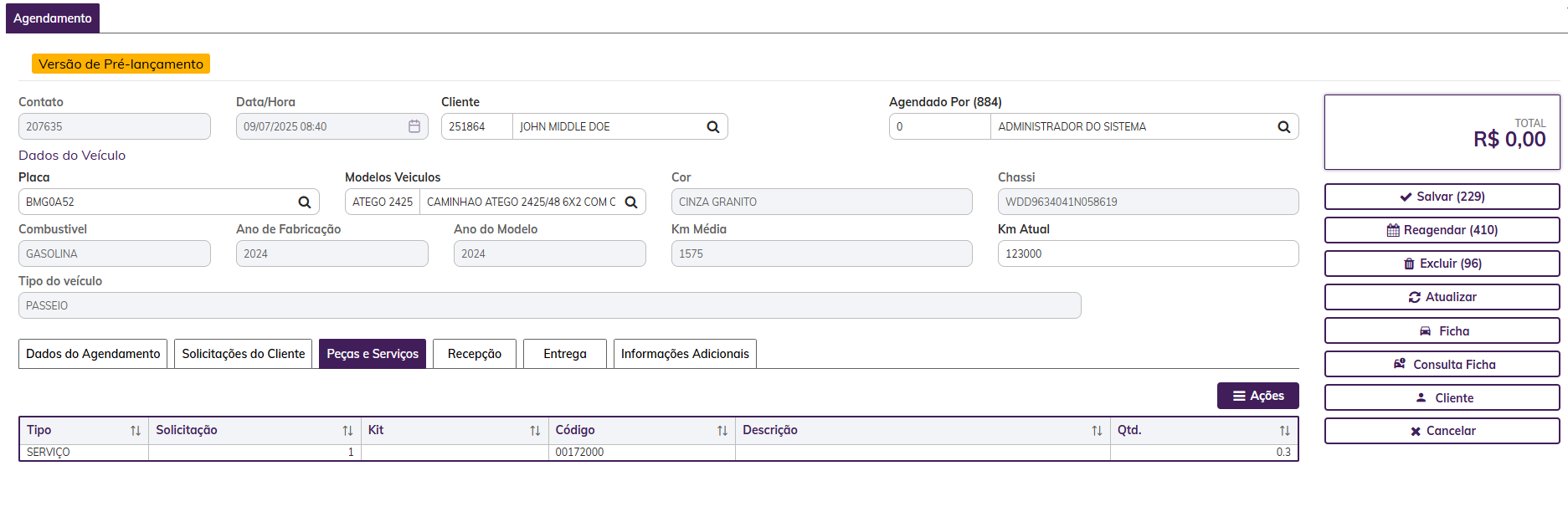Switch to the Dados do Agendamento tab

tap(93, 354)
